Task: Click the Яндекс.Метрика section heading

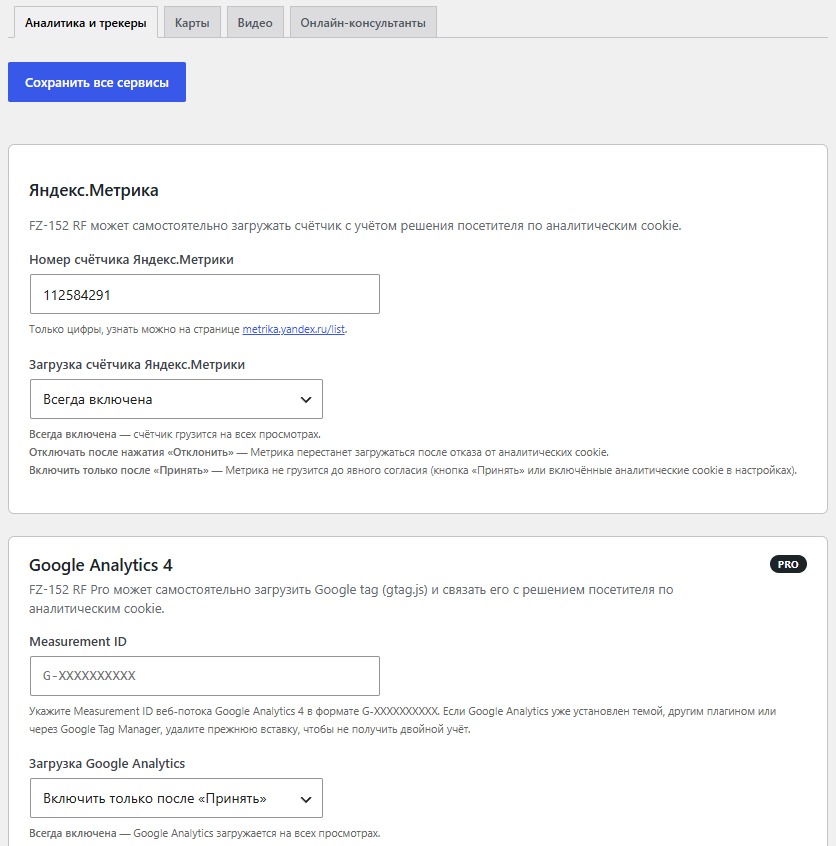Action: [94, 190]
